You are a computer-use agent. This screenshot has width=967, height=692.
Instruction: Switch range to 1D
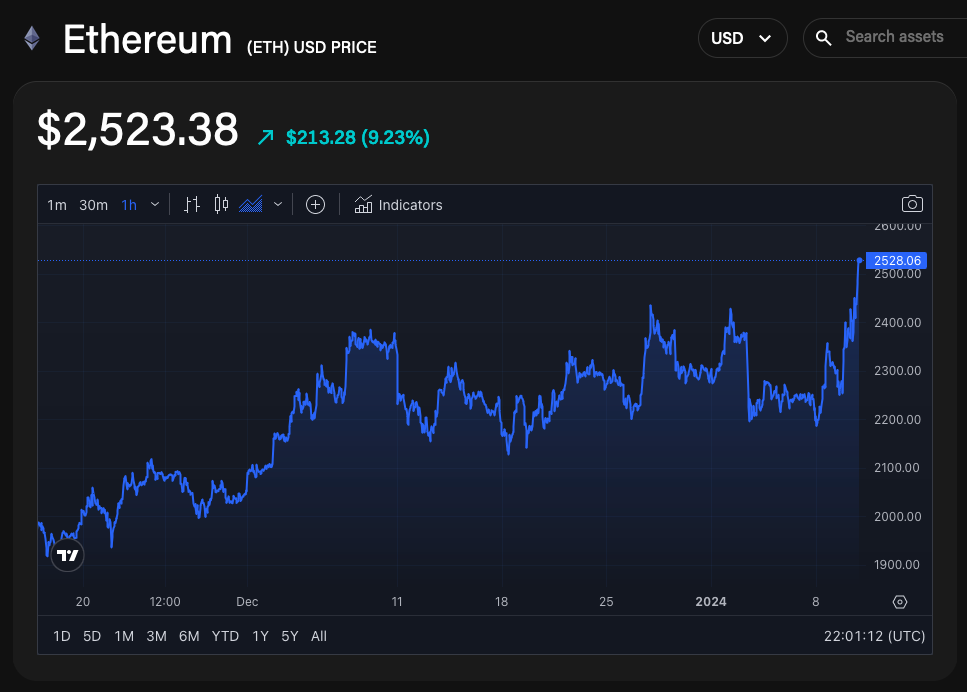[x=61, y=636]
